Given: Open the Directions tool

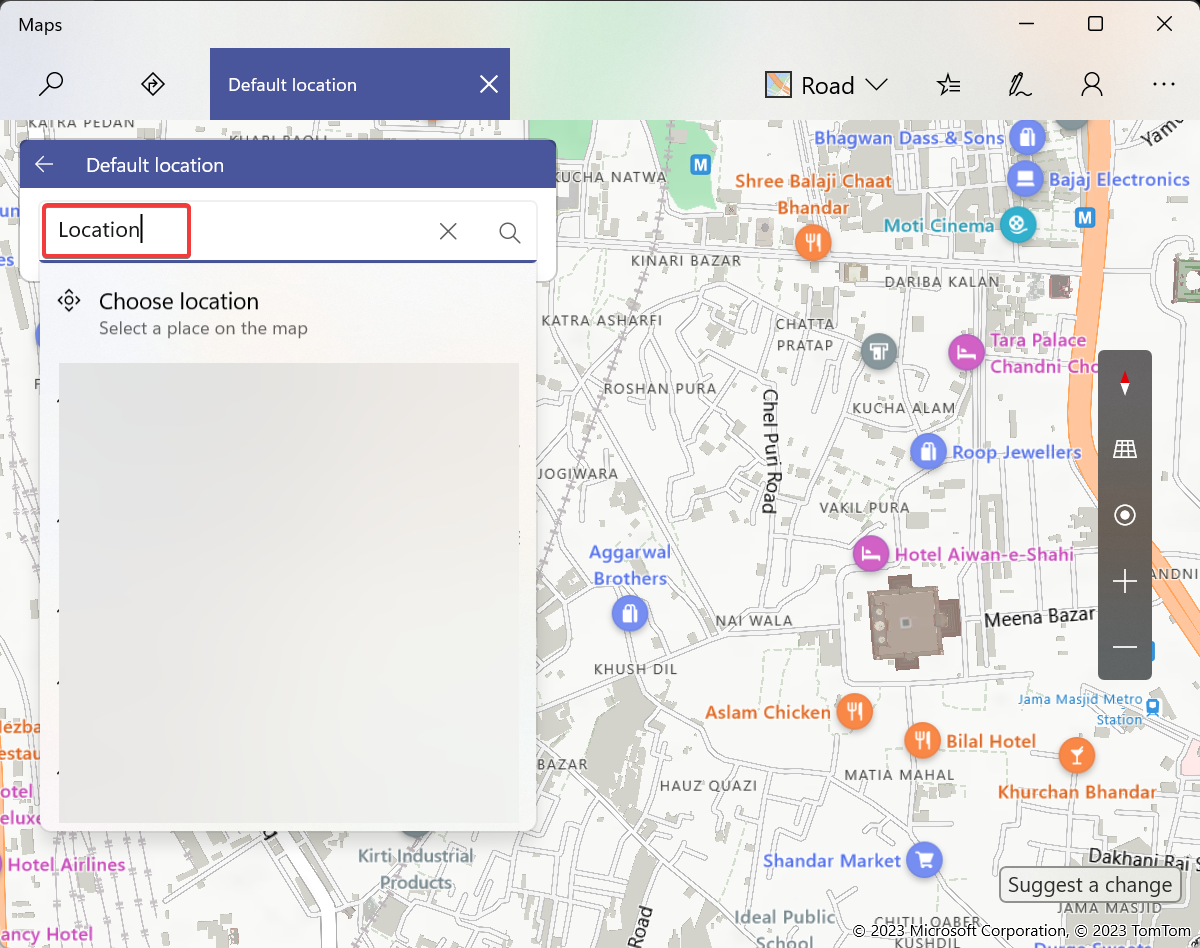Looking at the screenshot, I should (152, 85).
